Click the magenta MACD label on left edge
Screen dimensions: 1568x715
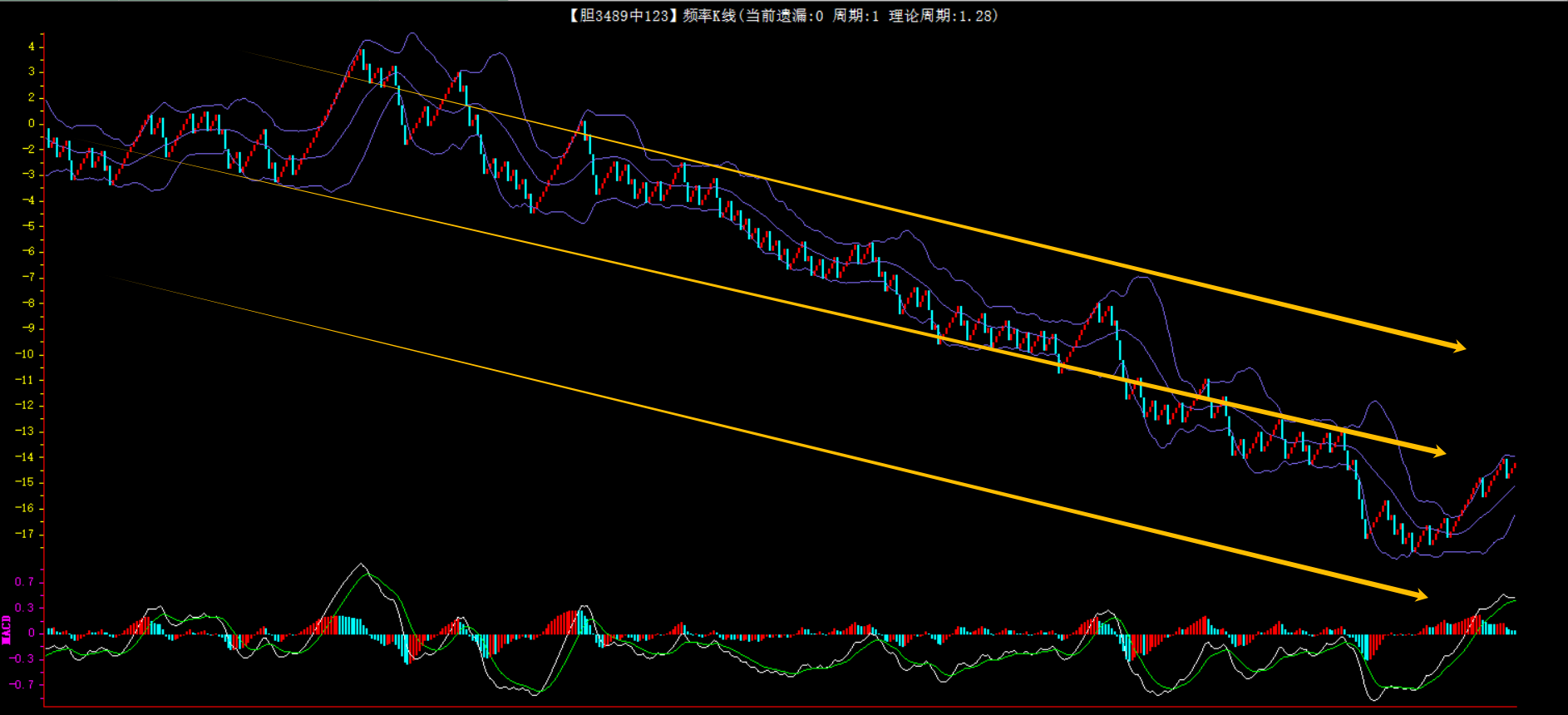(7, 629)
